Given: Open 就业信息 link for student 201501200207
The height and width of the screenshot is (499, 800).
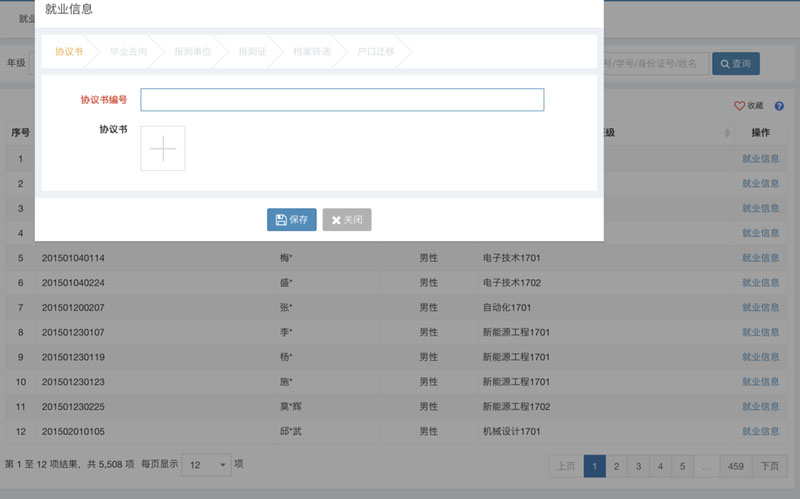Looking at the screenshot, I should click(x=760, y=307).
